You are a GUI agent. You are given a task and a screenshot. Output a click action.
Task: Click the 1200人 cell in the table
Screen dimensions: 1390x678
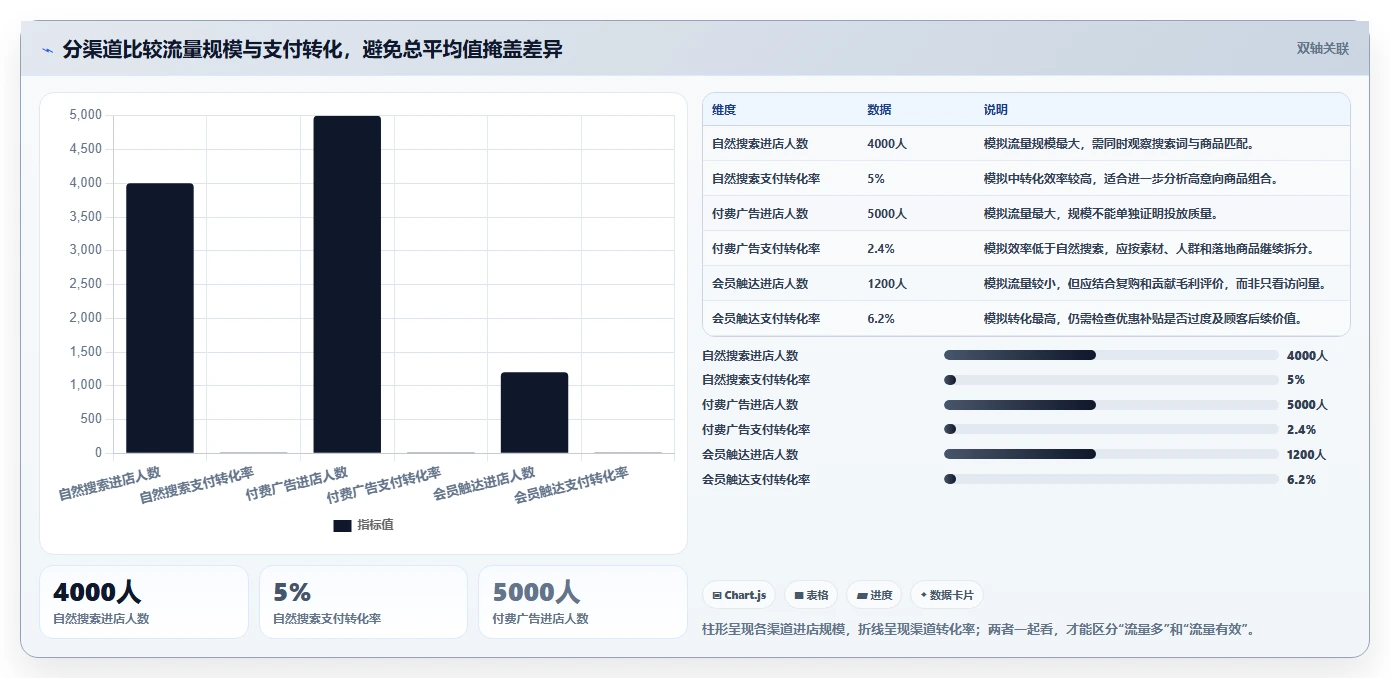coord(887,284)
